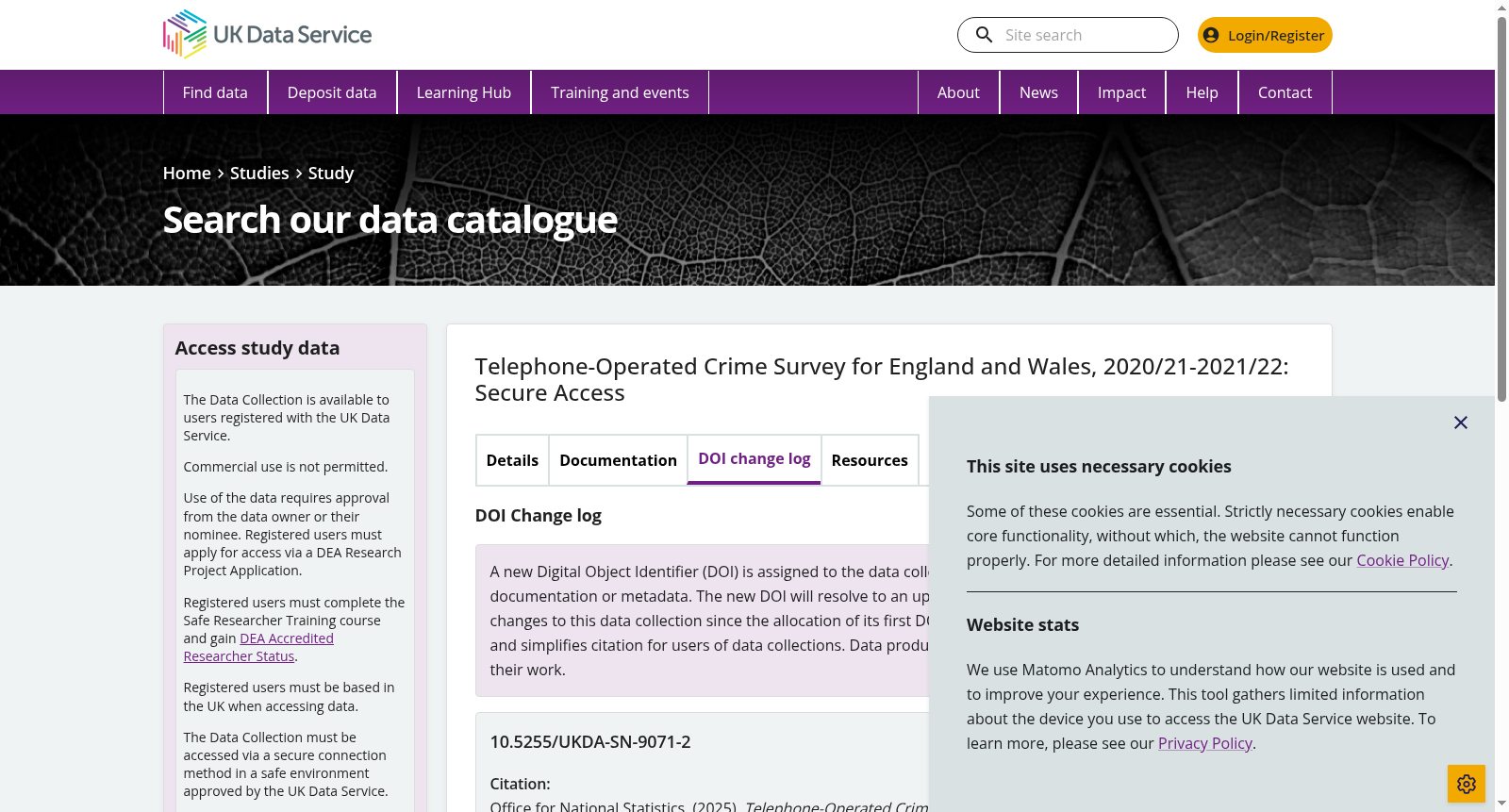This screenshot has width=1509, height=812.
Task: Open the Contact menu item
Action: tap(1285, 92)
